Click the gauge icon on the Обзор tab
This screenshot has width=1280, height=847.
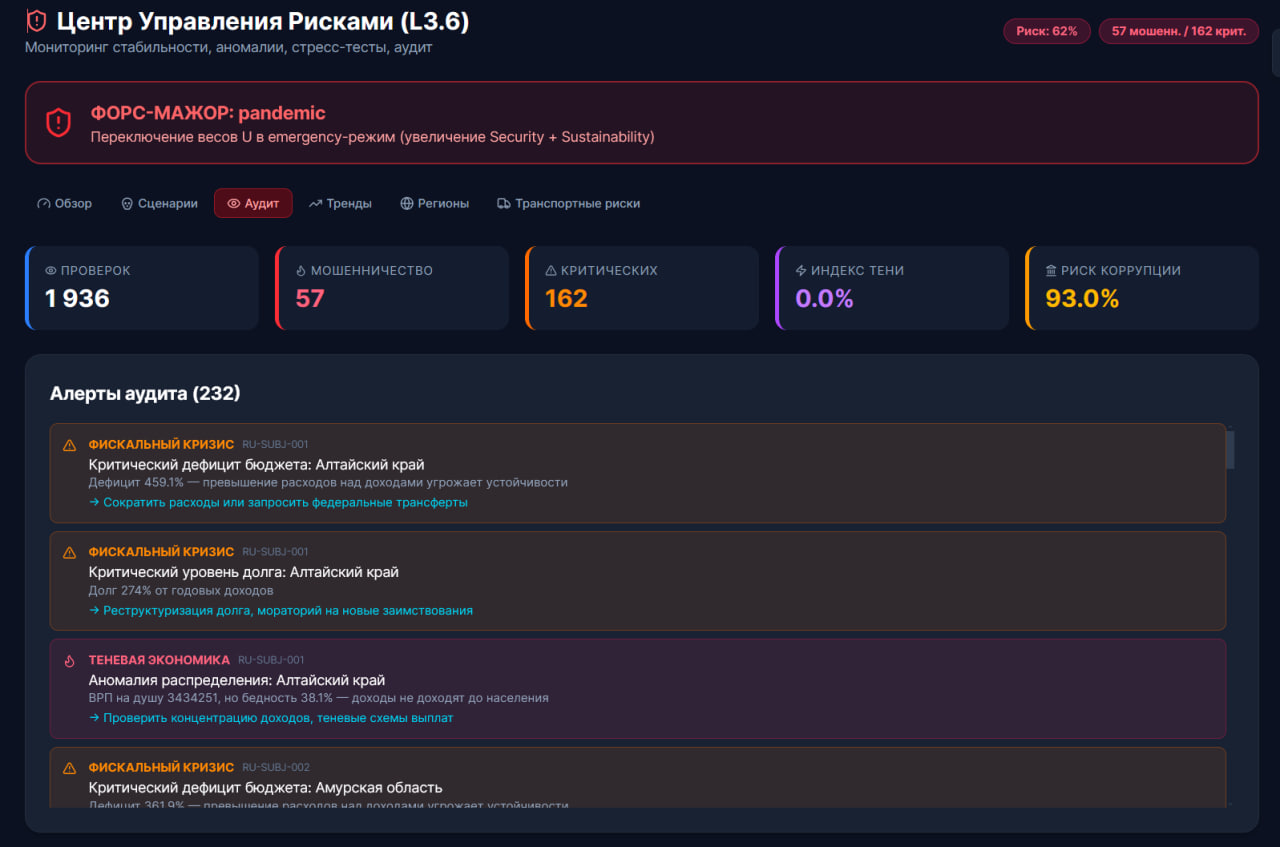point(43,203)
